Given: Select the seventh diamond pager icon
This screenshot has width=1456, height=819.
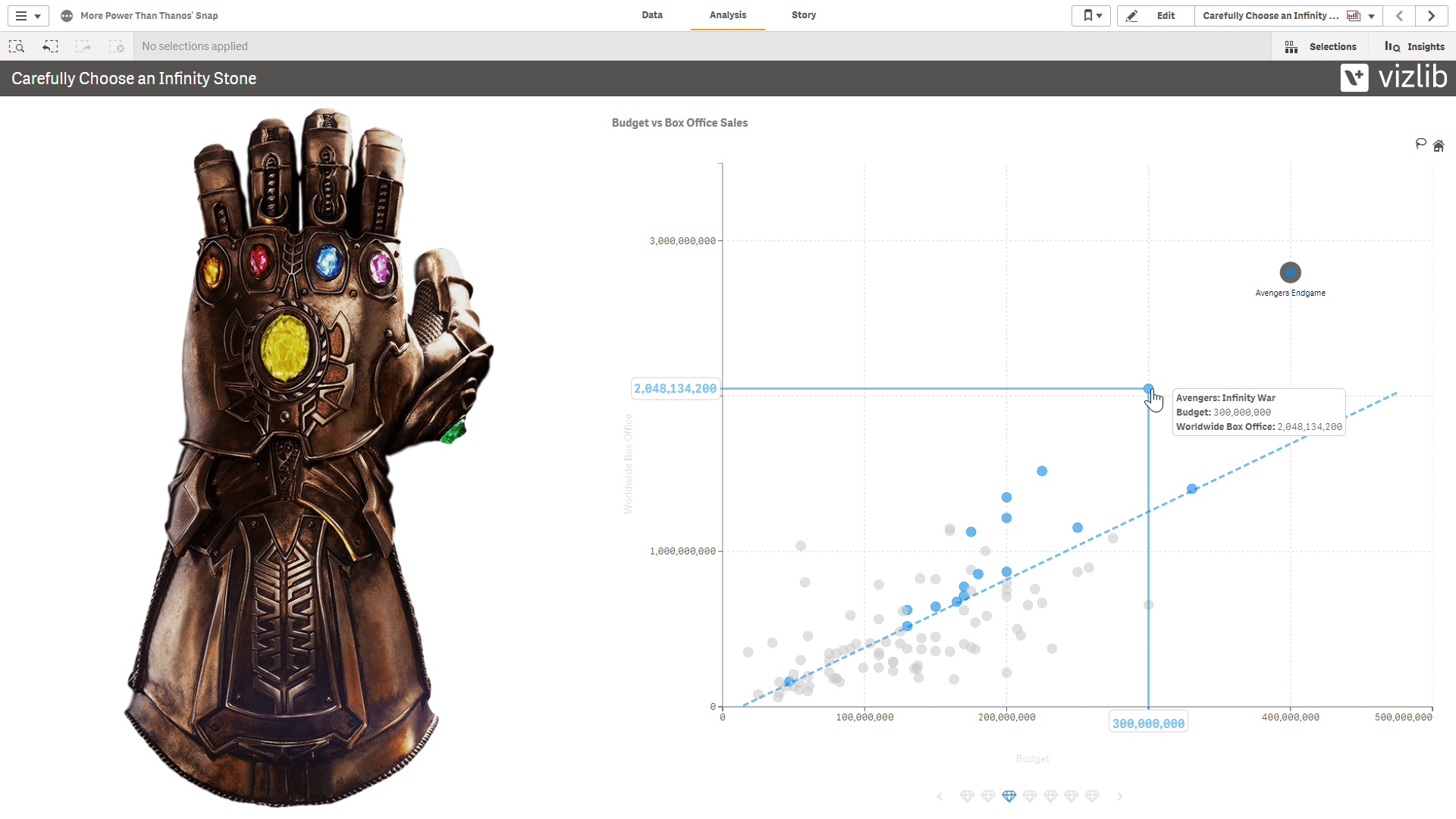Looking at the screenshot, I should coord(1092,796).
